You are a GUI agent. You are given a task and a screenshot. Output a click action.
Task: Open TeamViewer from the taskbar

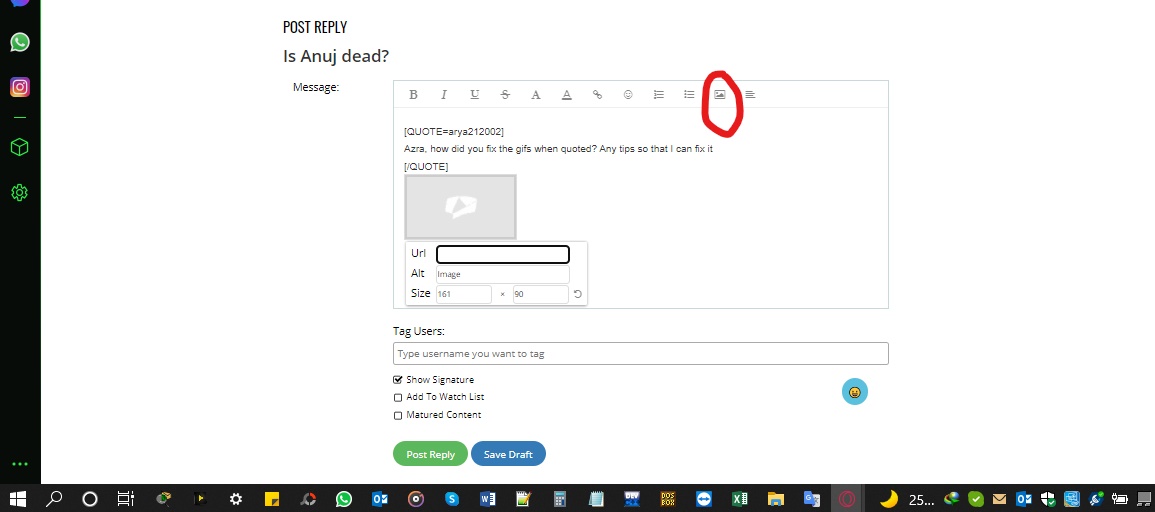703,499
